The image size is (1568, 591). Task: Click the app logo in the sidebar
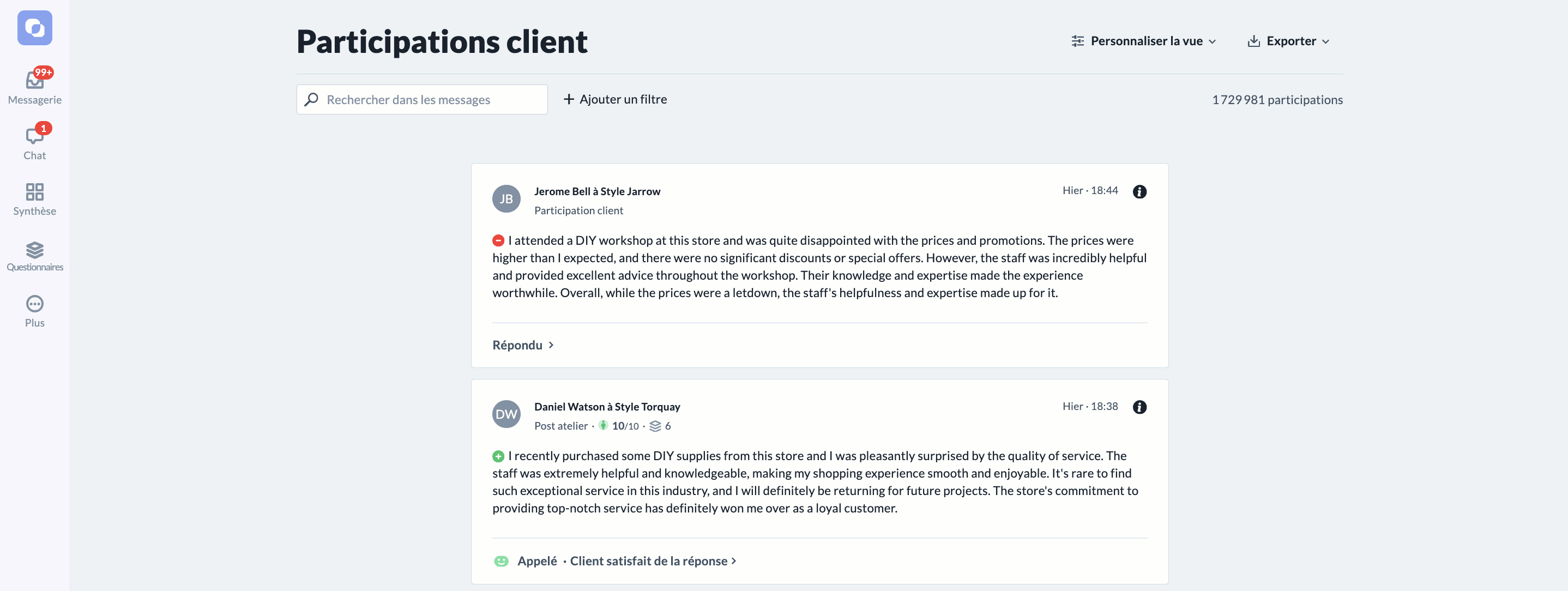(x=35, y=28)
